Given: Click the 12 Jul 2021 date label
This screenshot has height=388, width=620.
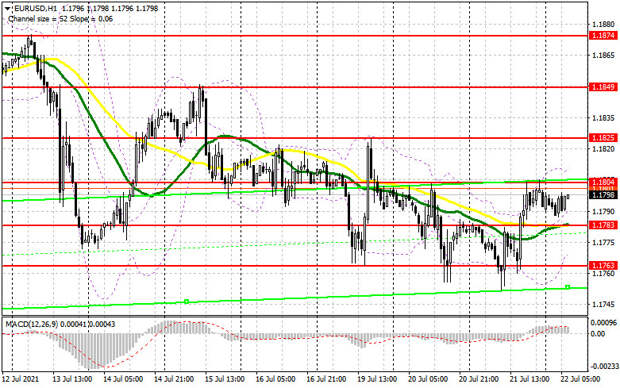Looking at the screenshot, I should 21,379.
